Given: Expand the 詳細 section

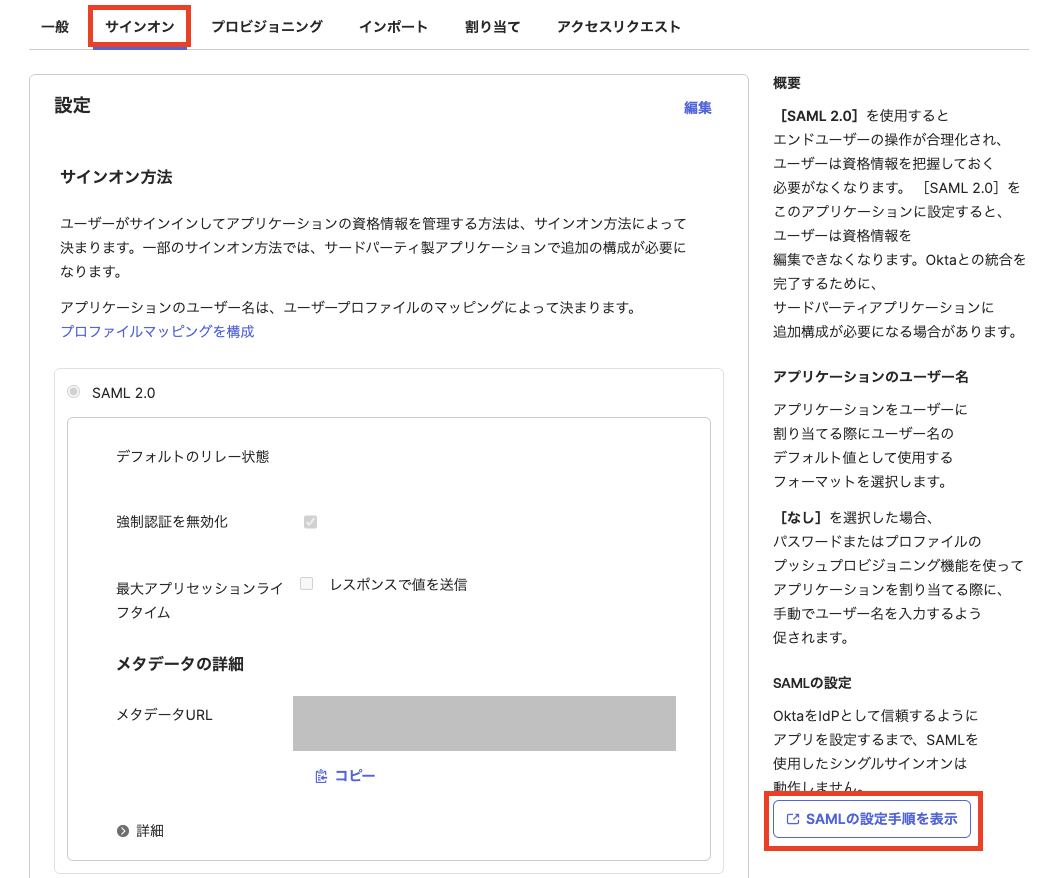Looking at the screenshot, I should [x=150, y=831].
